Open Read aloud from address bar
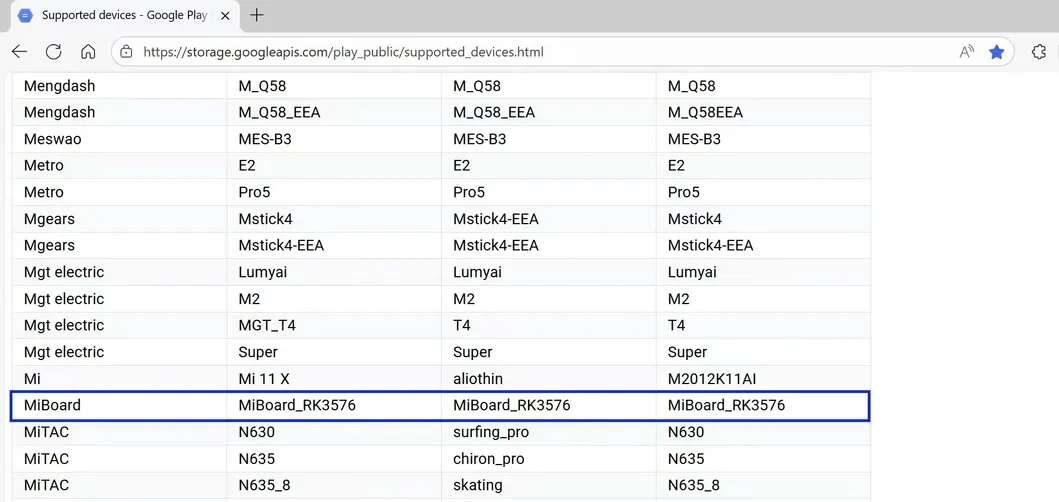 pyautogui.click(x=966, y=52)
